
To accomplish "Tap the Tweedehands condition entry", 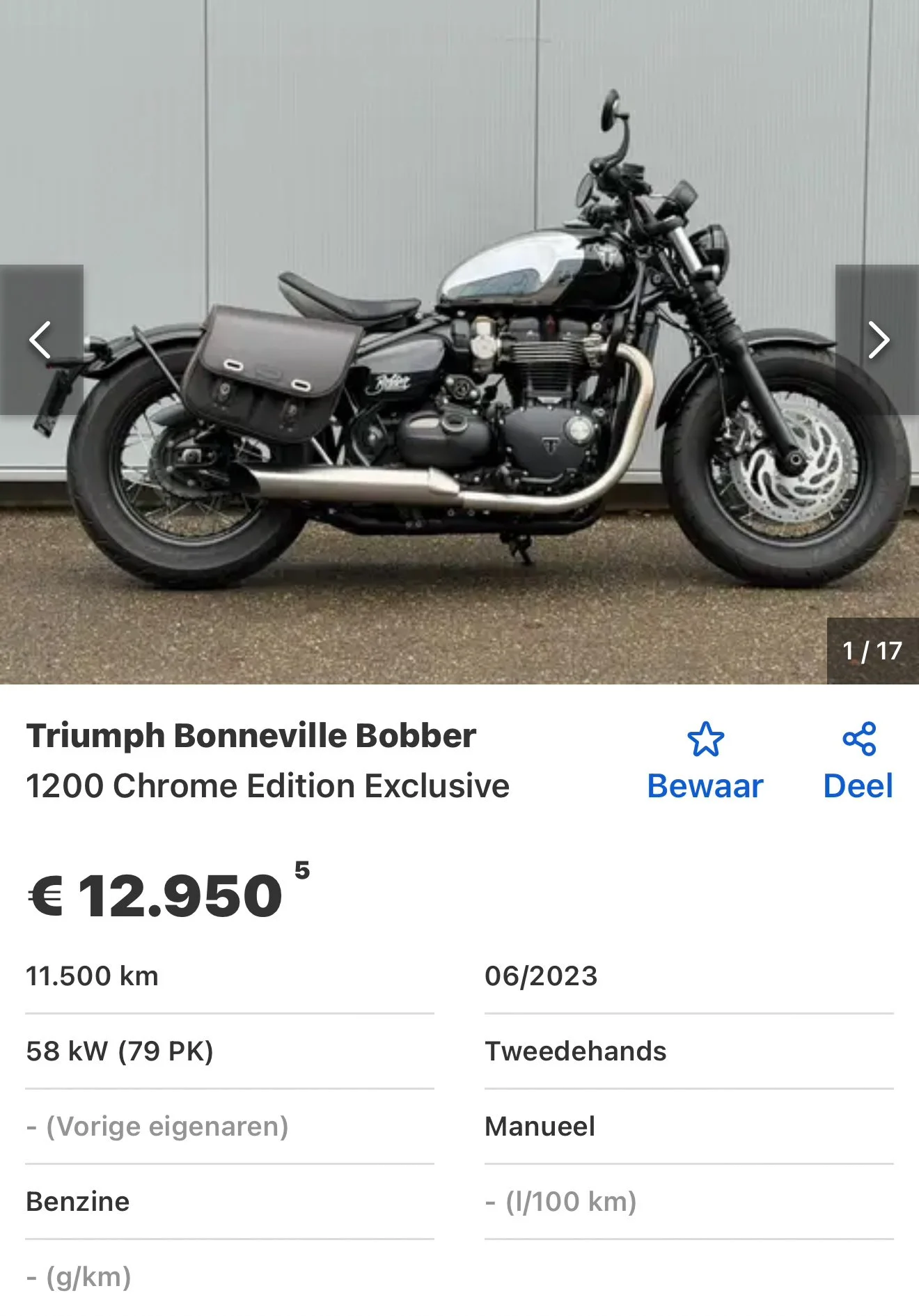I will click(x=689, y=1051).
